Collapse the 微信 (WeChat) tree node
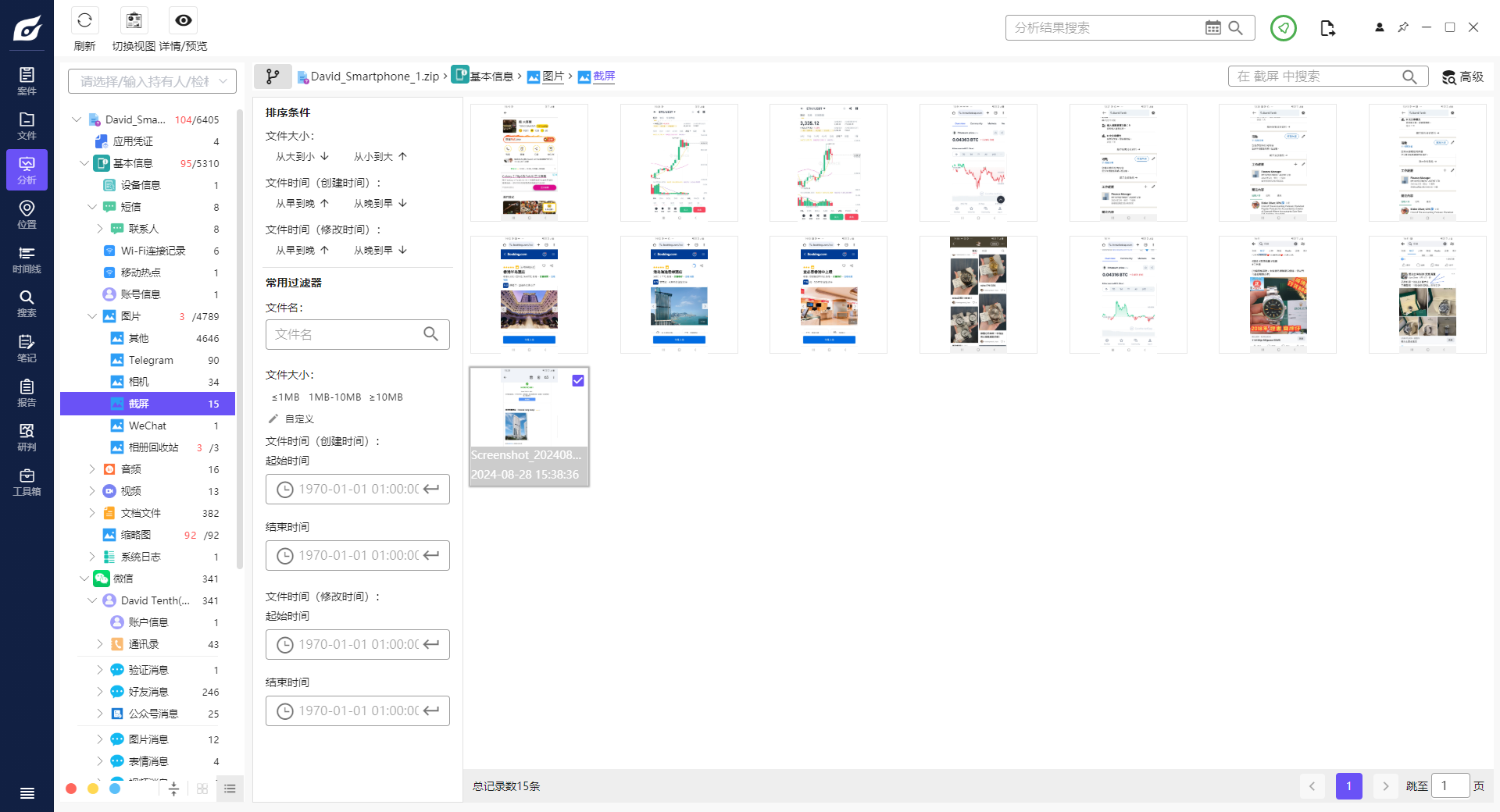This screenshot has height=812, width=1500. pos(84,579)
